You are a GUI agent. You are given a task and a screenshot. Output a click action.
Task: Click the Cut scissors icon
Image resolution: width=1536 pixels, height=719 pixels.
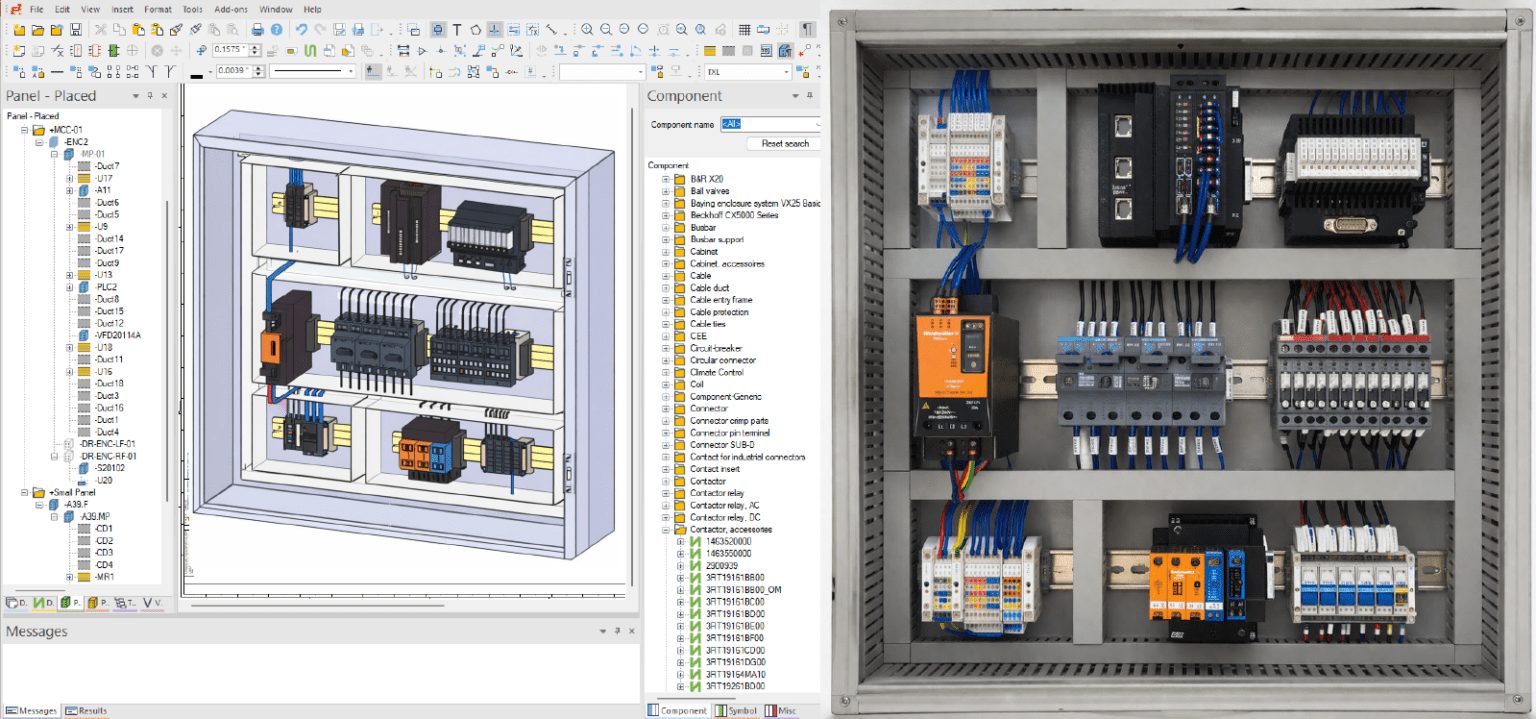tap(100, 30)
